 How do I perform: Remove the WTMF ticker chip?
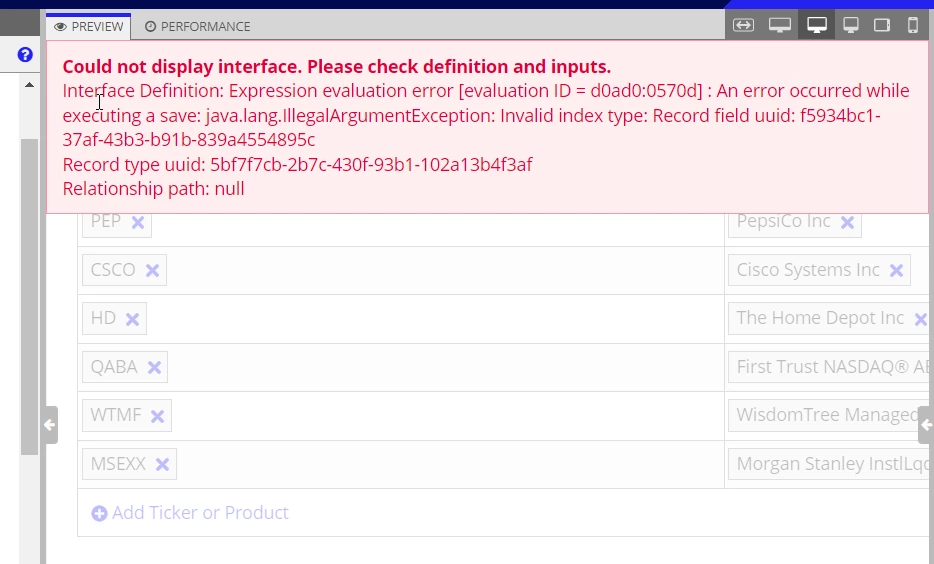pos(157,416)
